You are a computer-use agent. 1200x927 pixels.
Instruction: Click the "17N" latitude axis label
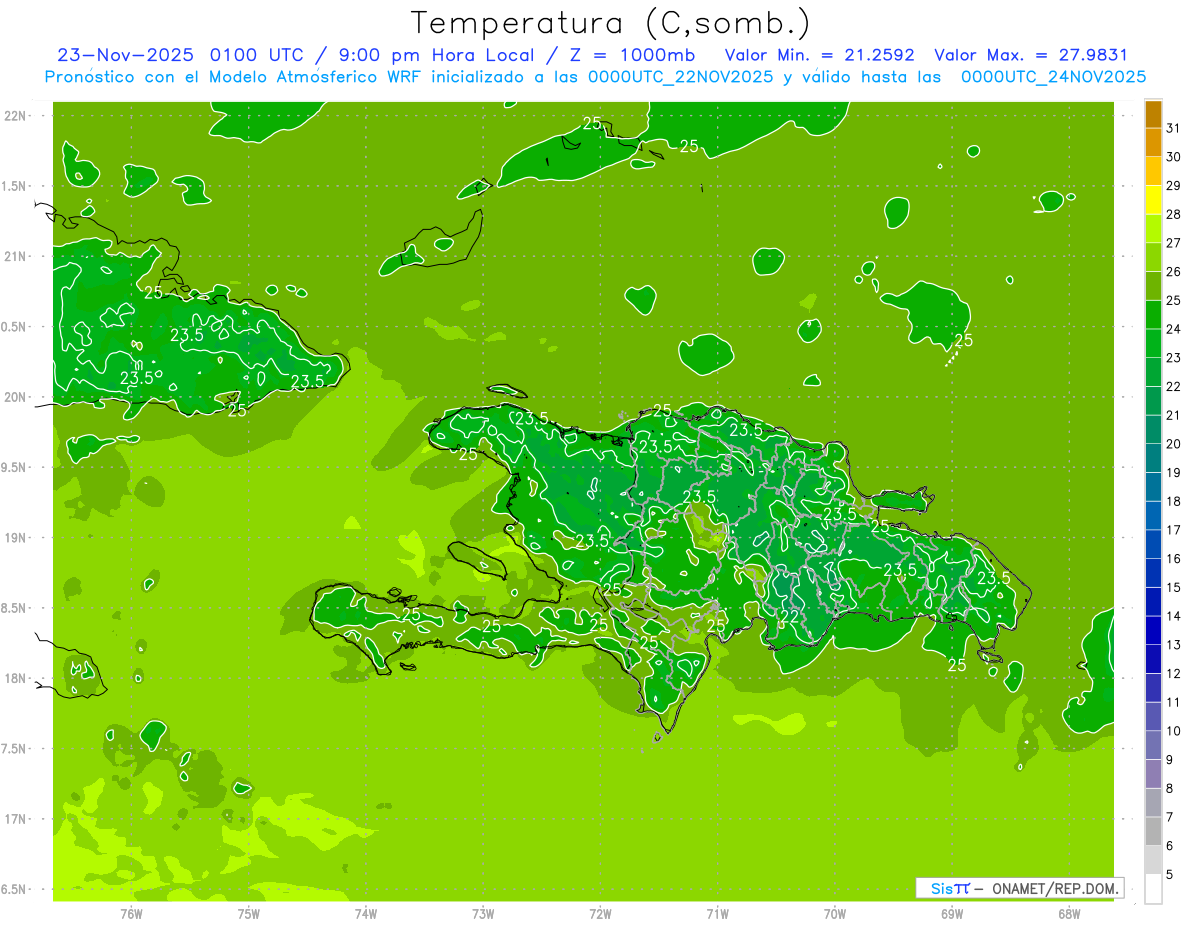tap(16, 819)
